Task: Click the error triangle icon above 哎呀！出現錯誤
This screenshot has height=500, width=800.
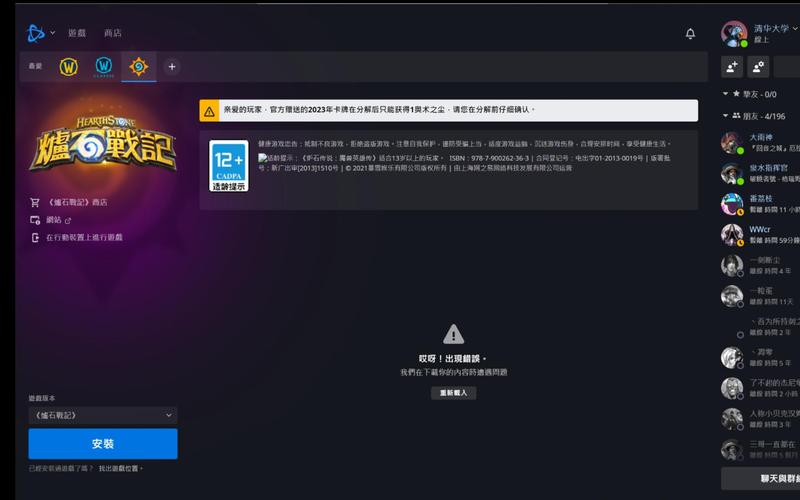Action: coord(454,335)
